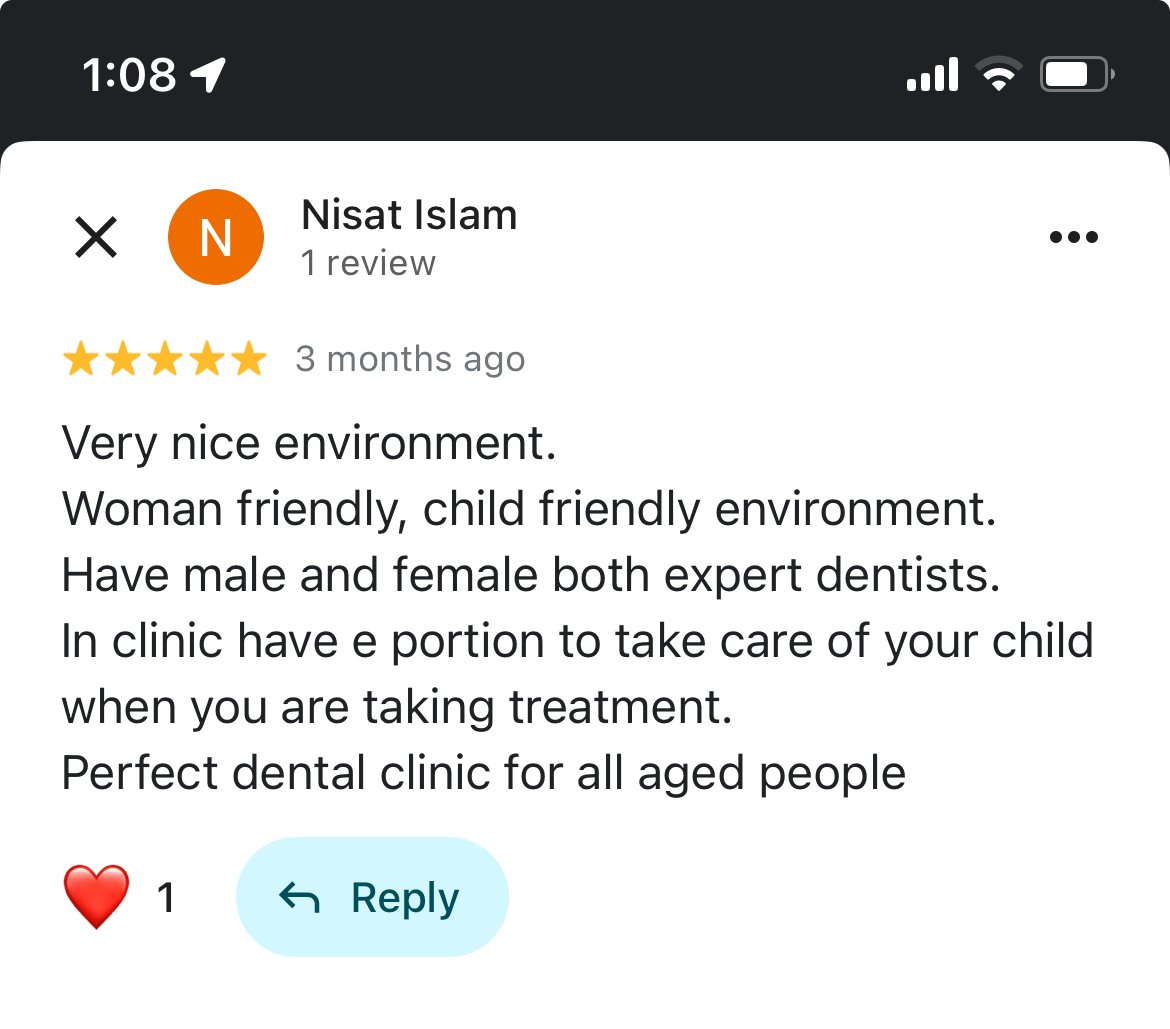
Task: Open the three-dot more options menu
Action: click(1074, 238)
